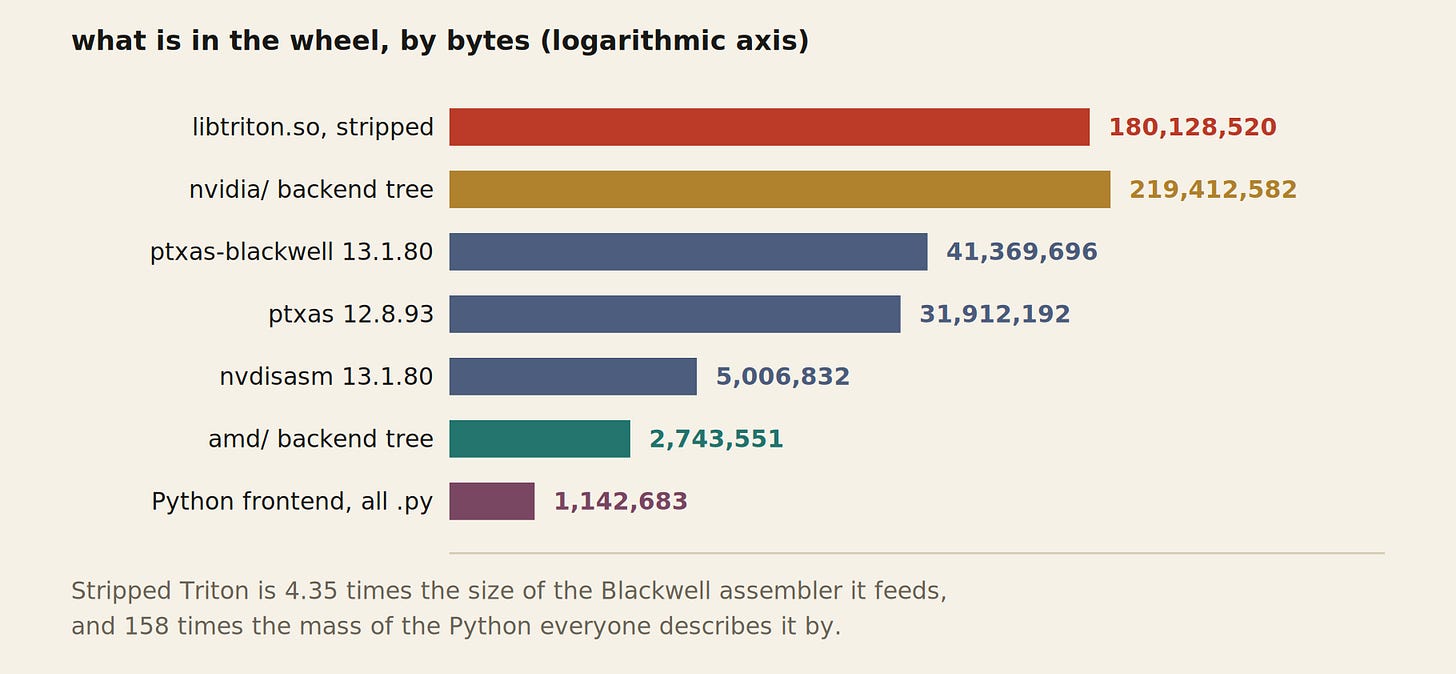Click the value 5,006,832
Viewport: 1456px width, 674px height.
(783, 377)
